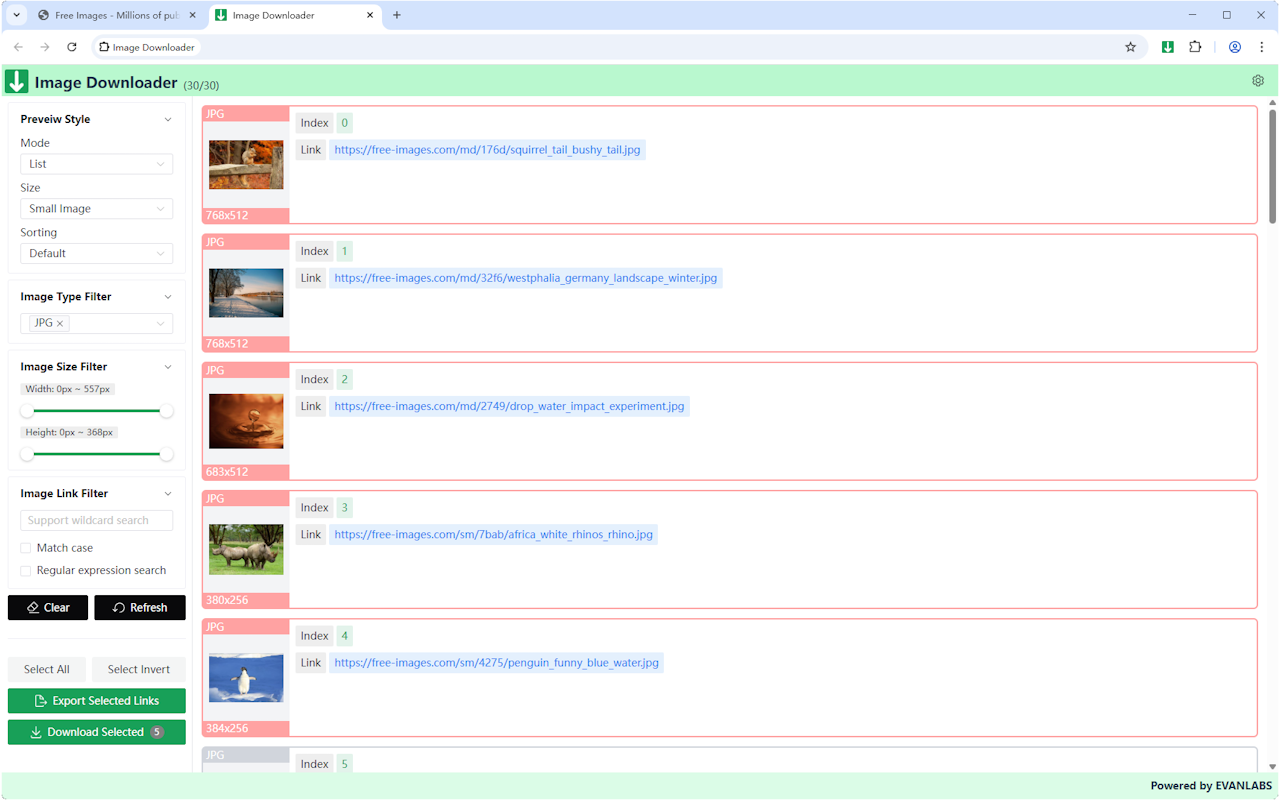Click the Image Downloader logo icon
Image resolution: width=1280 pixels, height=800 pixels.
point(16,82)
